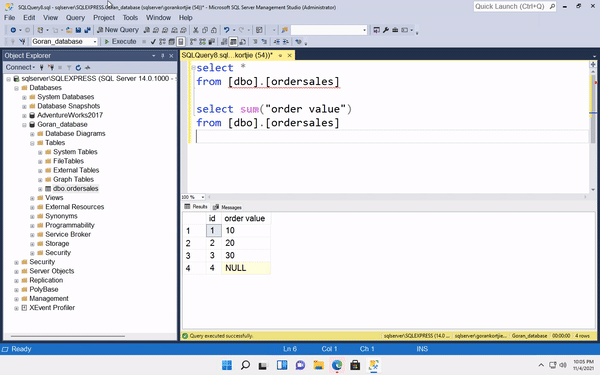Image resolution: width=600 pixels, height=375 pixels.
Task: Click the Save All icon
Action: (88, 30)
